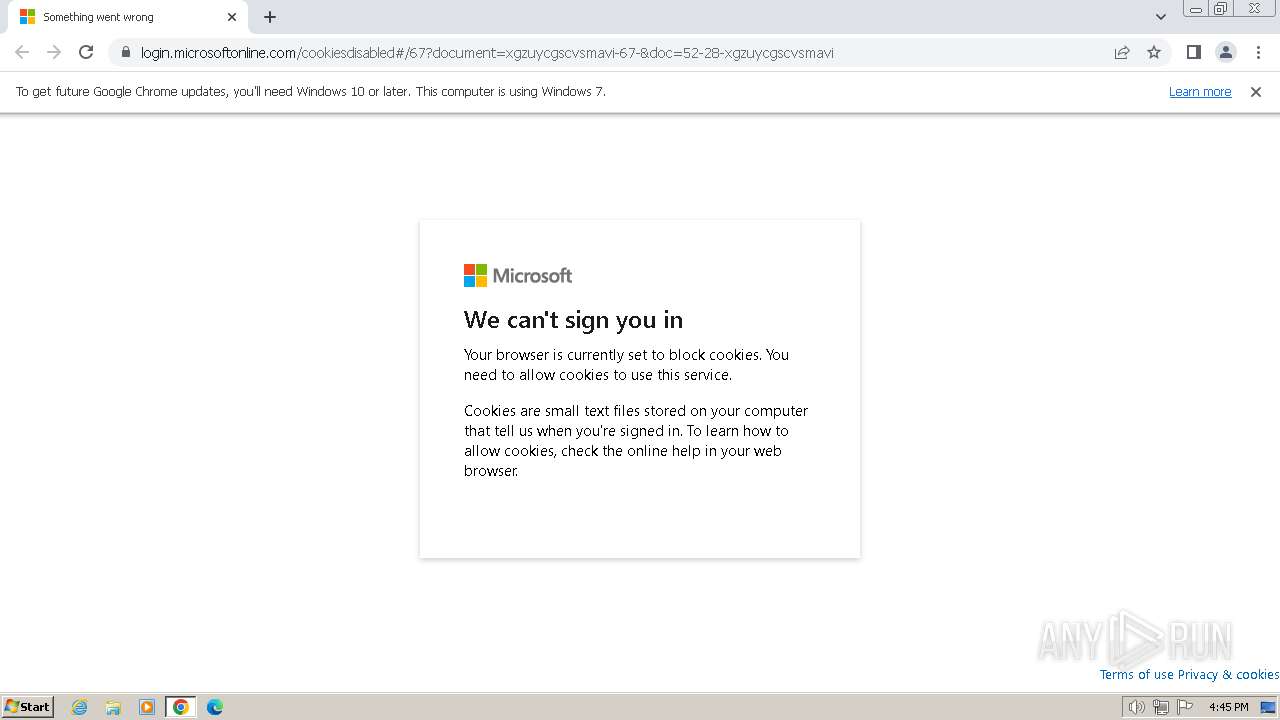The image size is (1280, 720).
Task: Open a new tab with plus button
Action: pos(270,17)
